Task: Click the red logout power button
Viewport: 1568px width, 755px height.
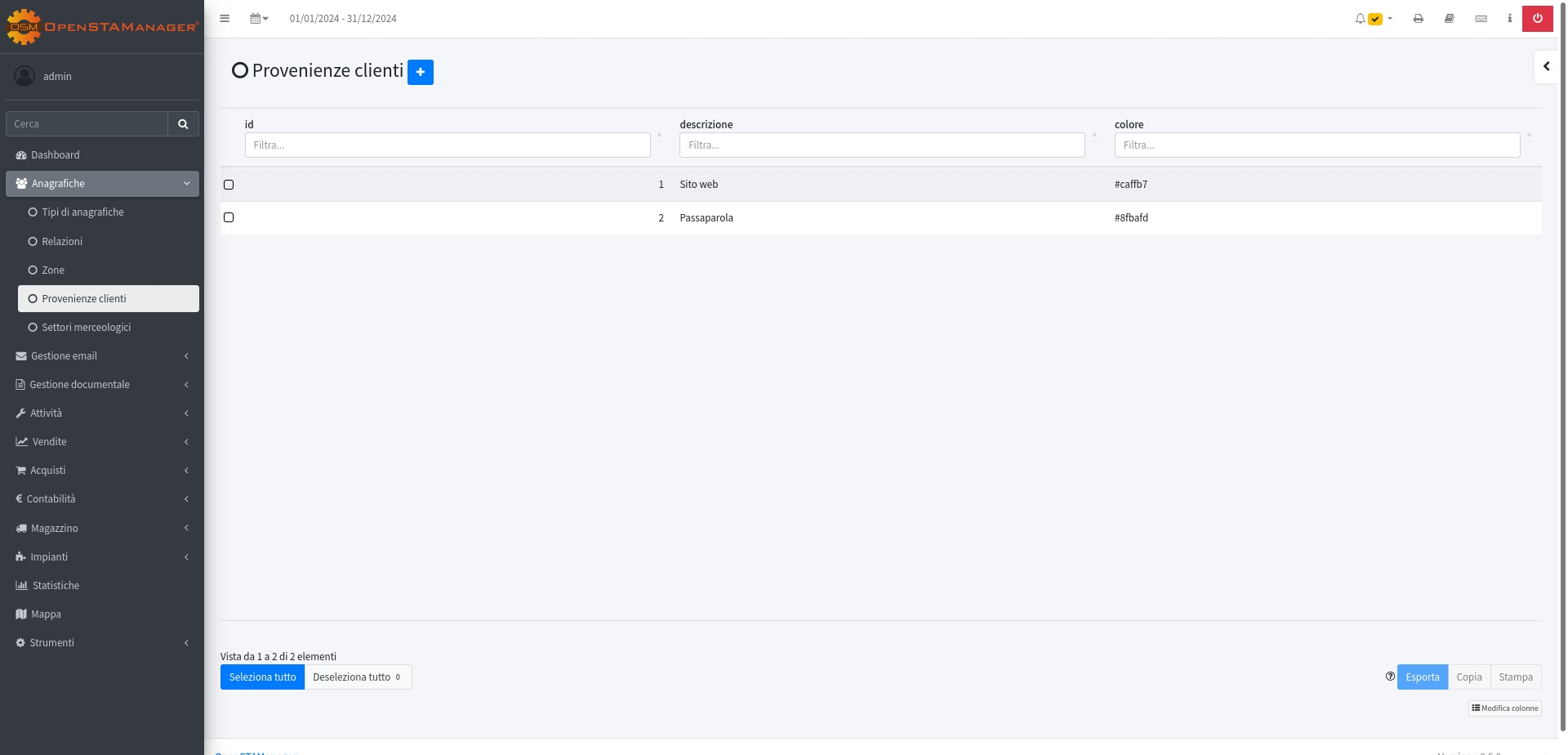Action: pyautogui.click(x=1537, y=19)
